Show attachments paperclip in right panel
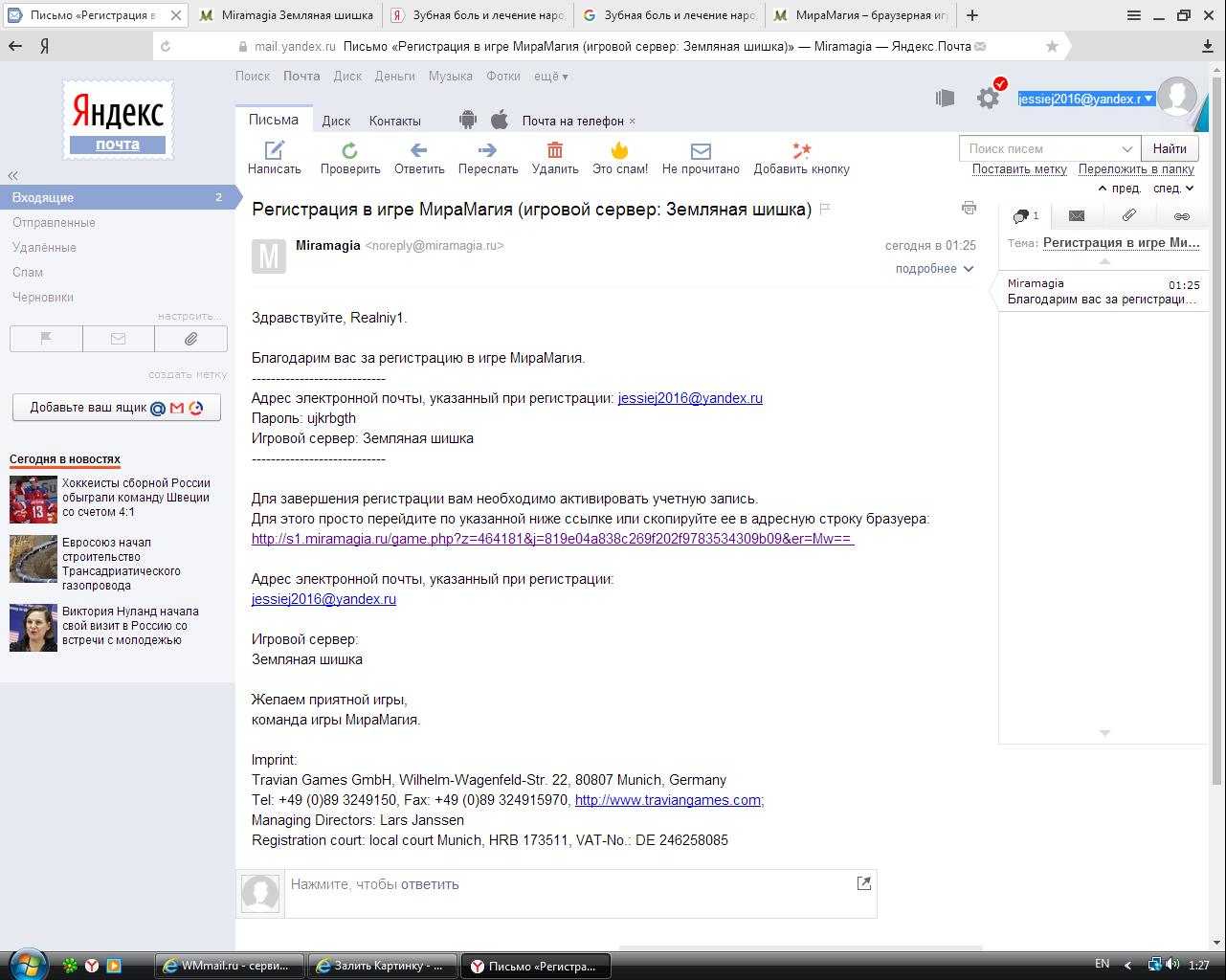The image size is (1226, 980). coord(1129,216)
